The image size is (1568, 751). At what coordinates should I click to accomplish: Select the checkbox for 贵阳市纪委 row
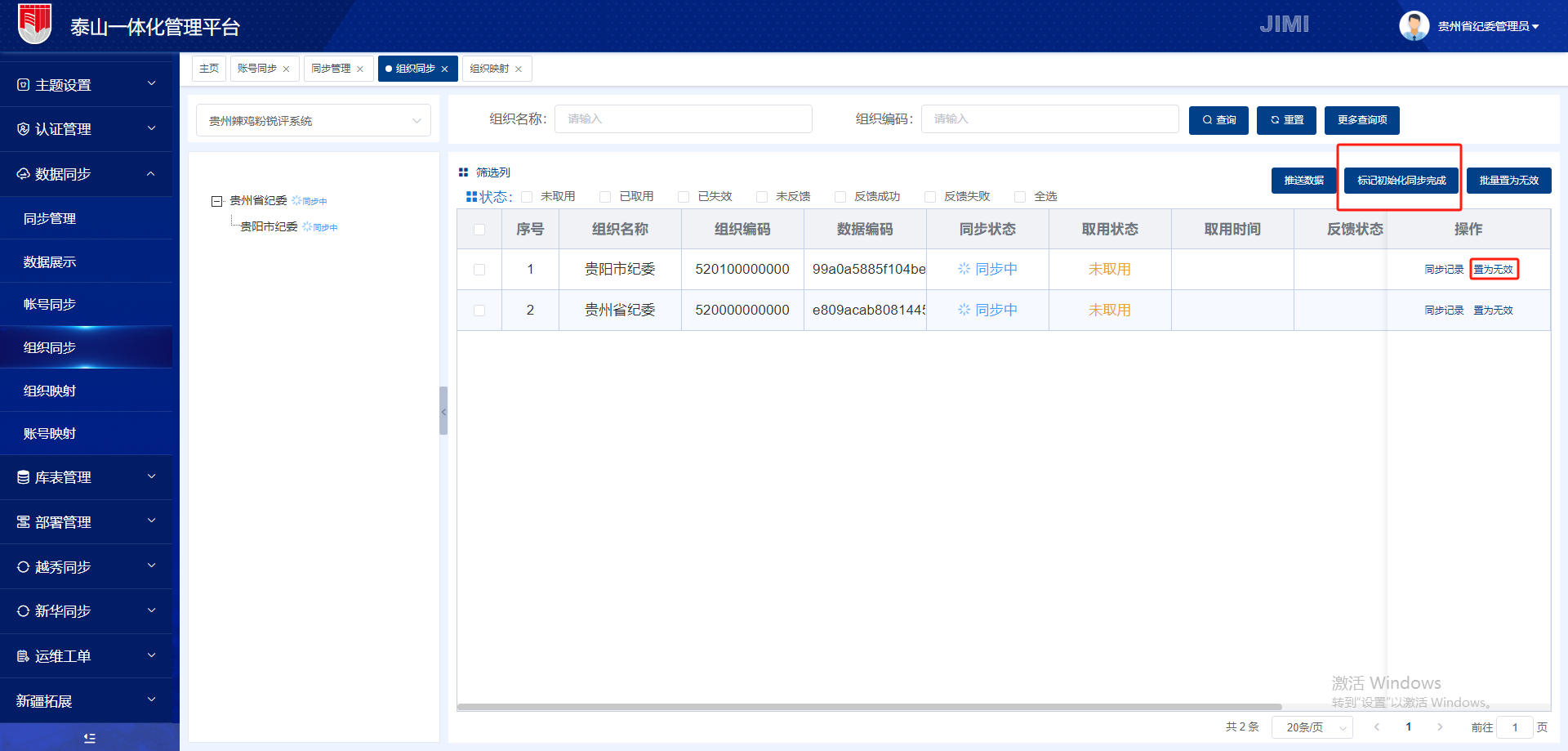point(479,270)
